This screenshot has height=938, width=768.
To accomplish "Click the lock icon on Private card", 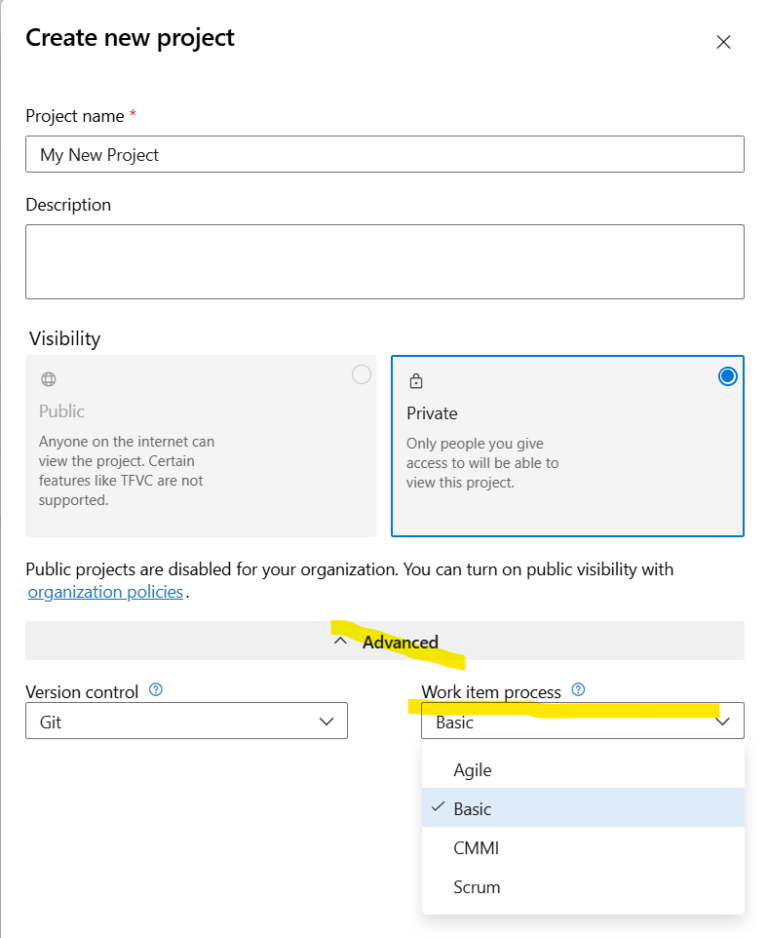I will tap(416, 381).
